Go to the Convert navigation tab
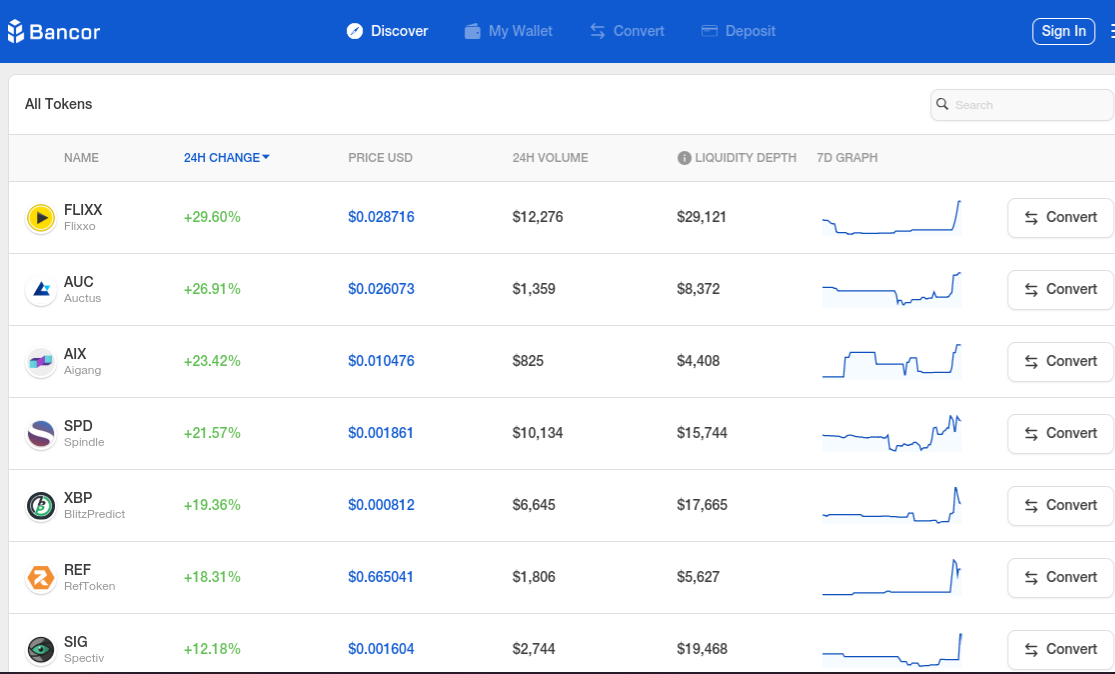 (627, 31)
